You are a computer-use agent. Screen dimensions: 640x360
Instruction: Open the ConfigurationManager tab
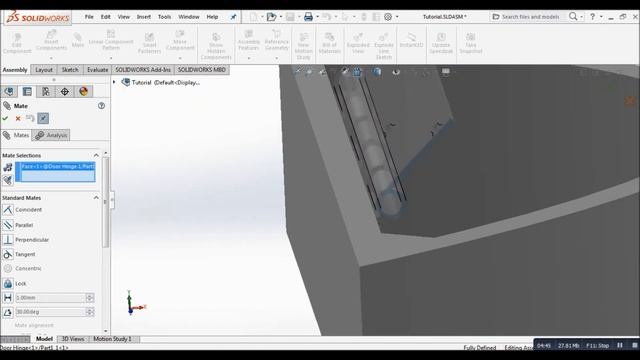click(x=46, y=91)
